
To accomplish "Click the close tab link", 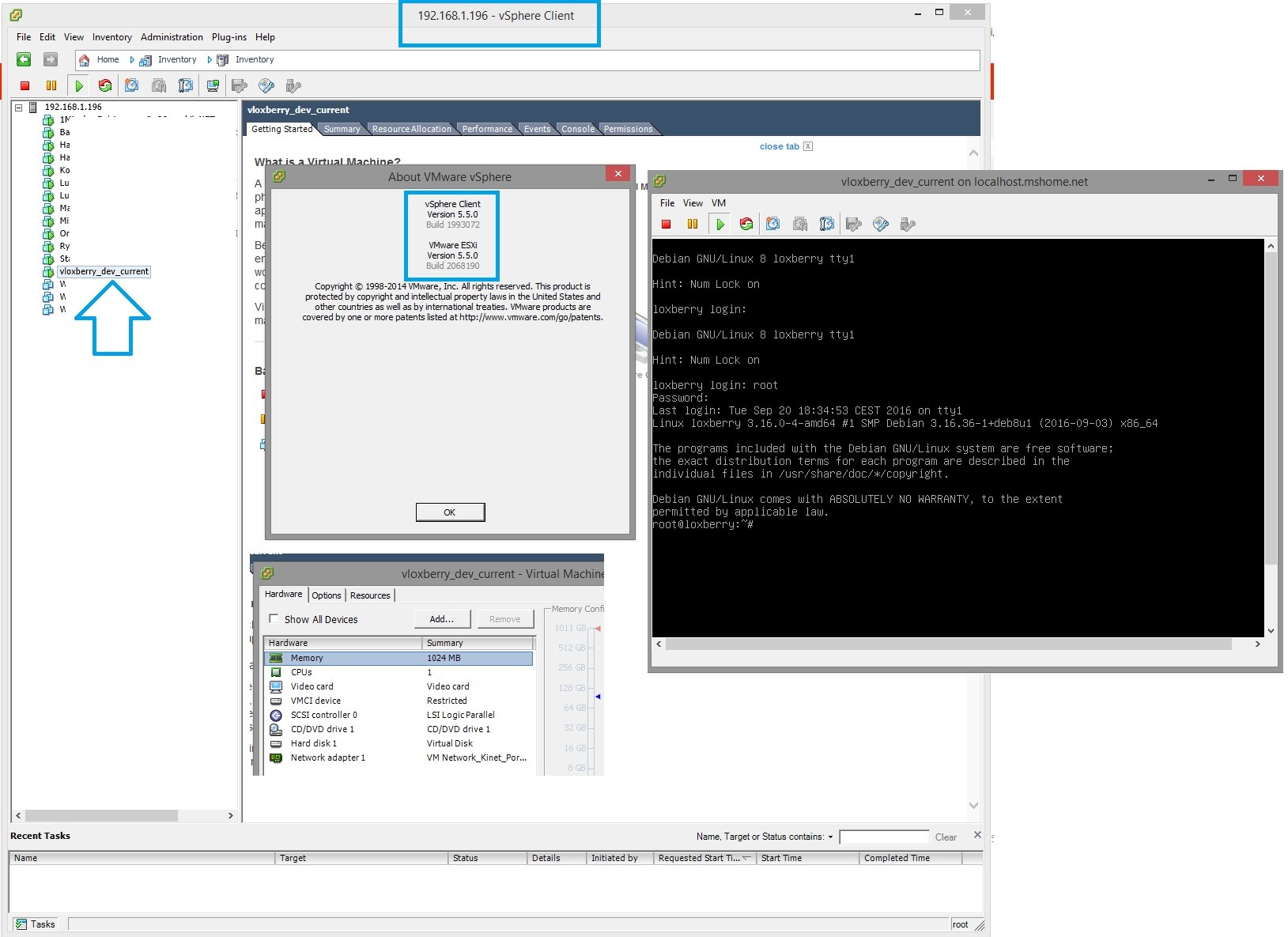I will click(780, 146).
